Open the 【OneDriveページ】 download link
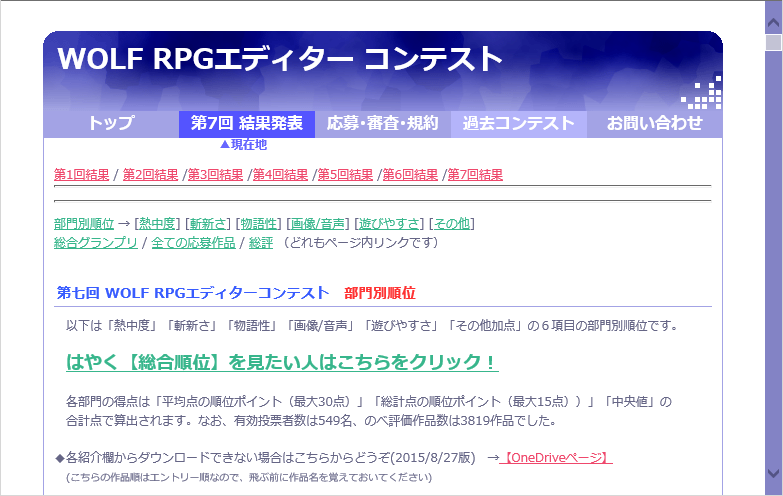This screenshot has width=783, height=496. coord(556,458)
